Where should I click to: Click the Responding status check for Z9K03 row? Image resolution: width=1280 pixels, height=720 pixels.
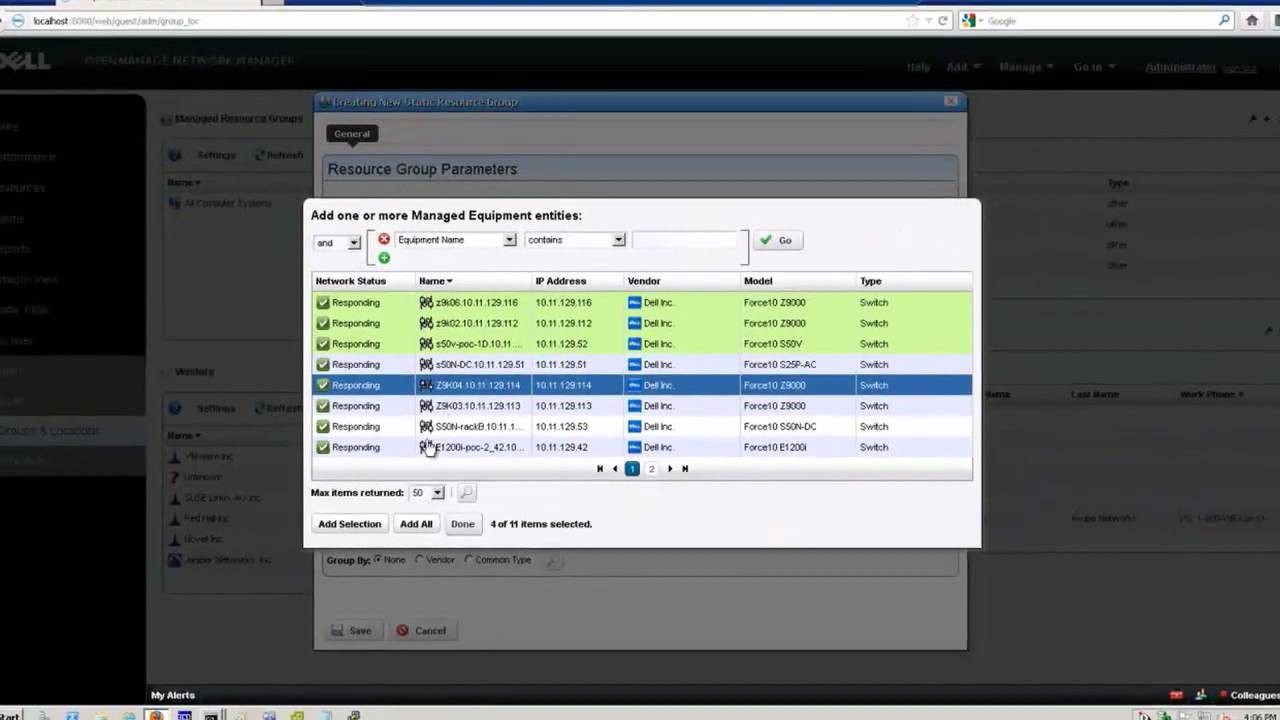323,406
